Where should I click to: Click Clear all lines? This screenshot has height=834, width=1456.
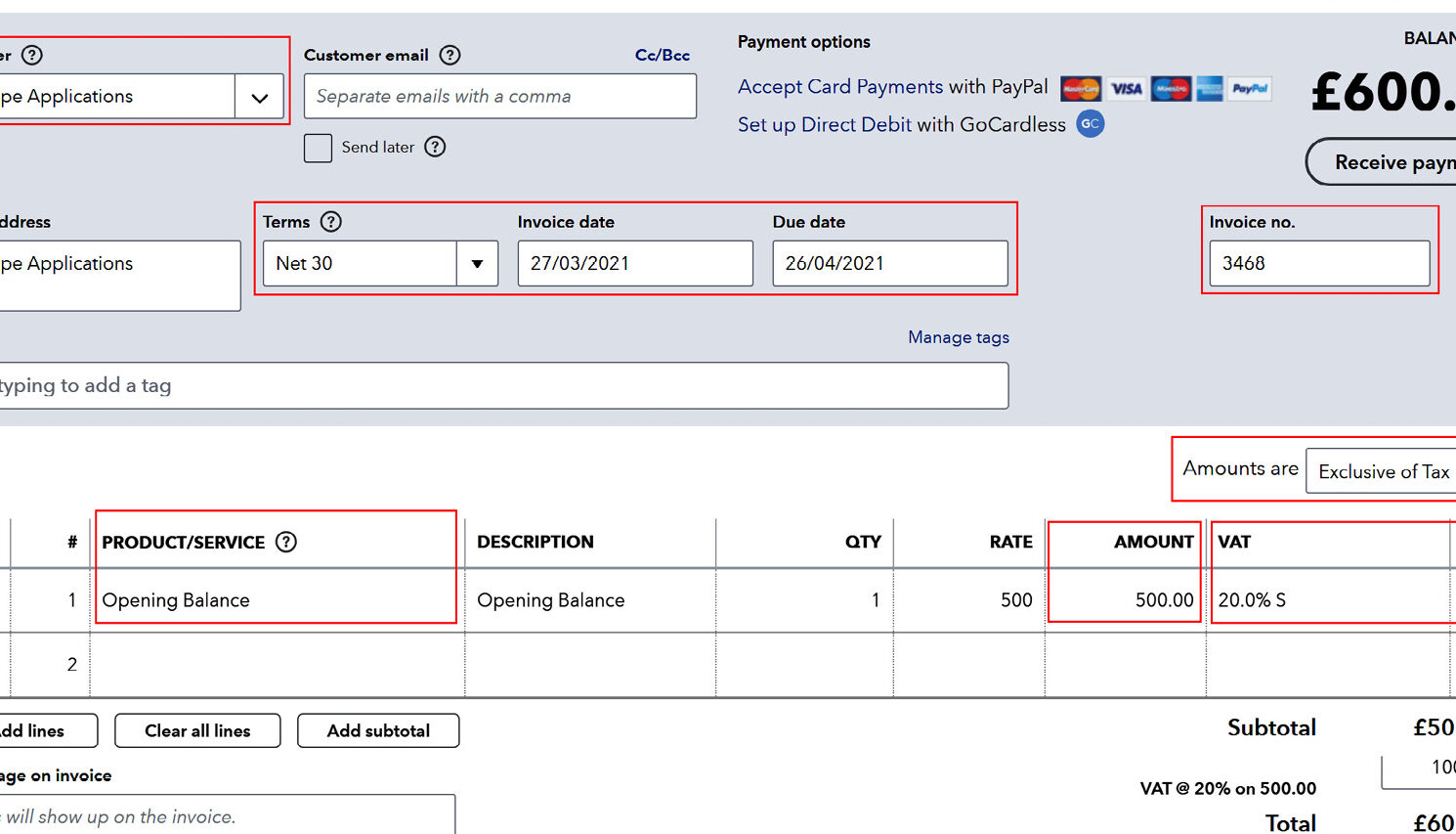[x=197, y=730]
